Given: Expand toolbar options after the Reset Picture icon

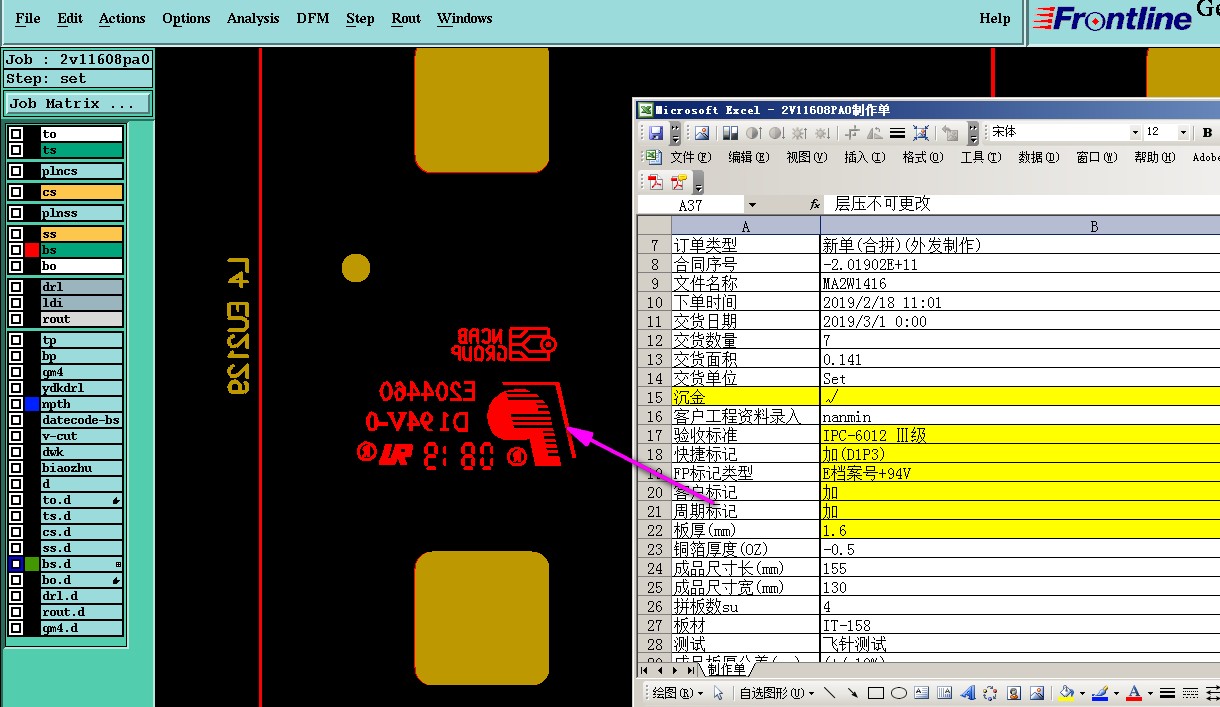Looking at the screenshot, I should point(973,133).
